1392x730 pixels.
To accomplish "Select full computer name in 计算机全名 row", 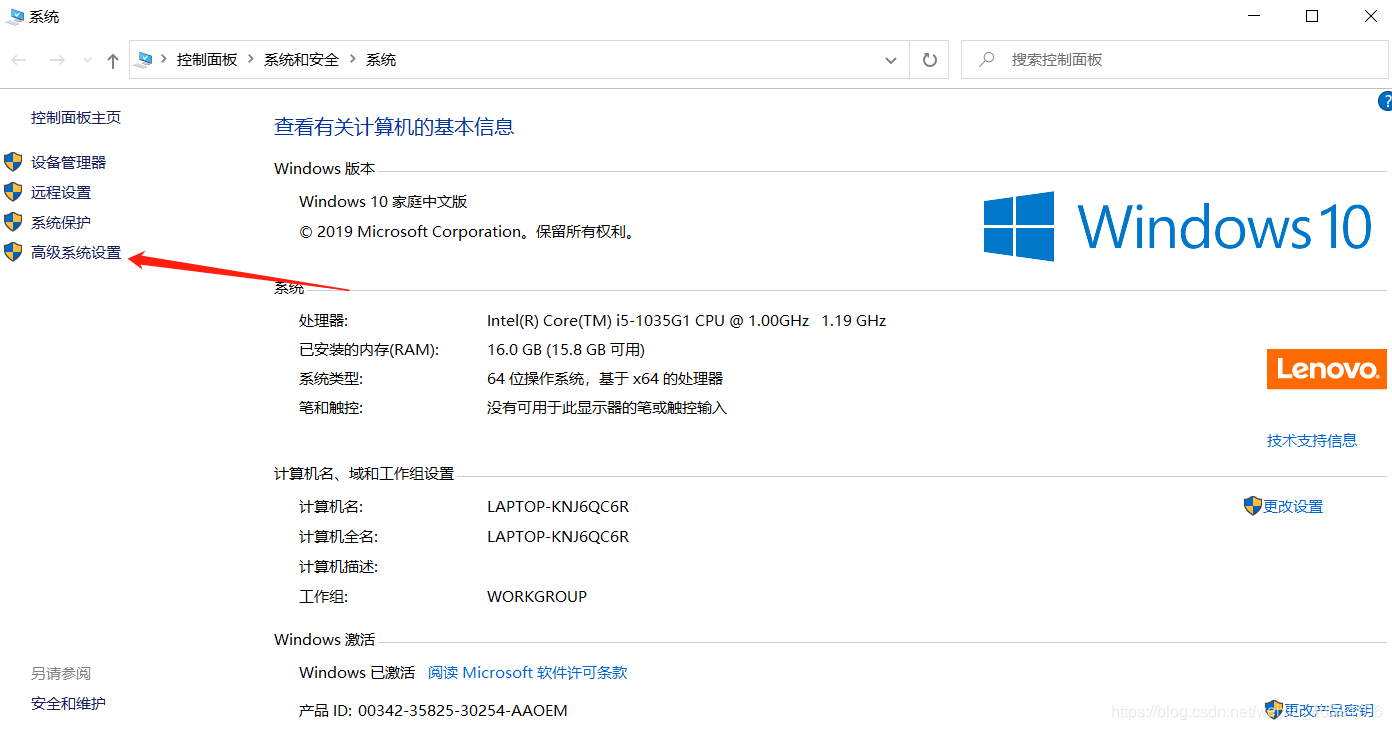I will coord(558,537).
